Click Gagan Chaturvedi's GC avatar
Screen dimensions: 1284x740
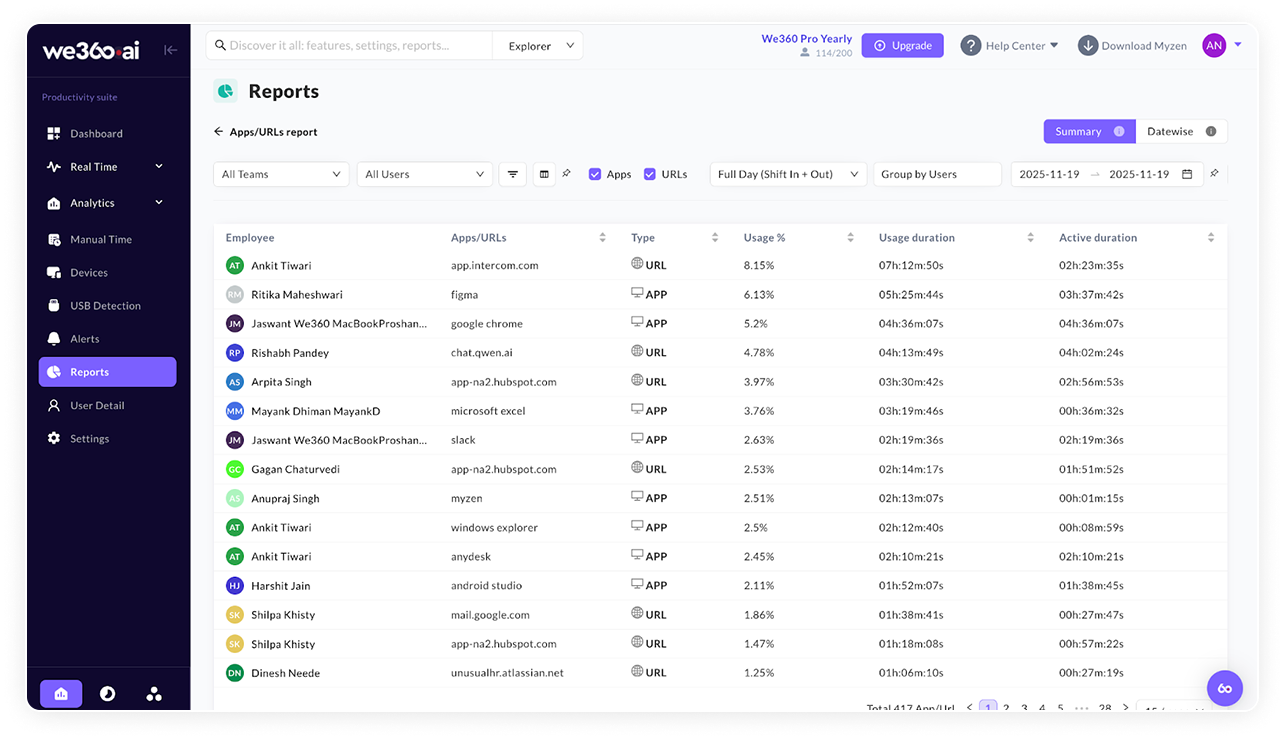pyautogui.click(x=235, y=469)
